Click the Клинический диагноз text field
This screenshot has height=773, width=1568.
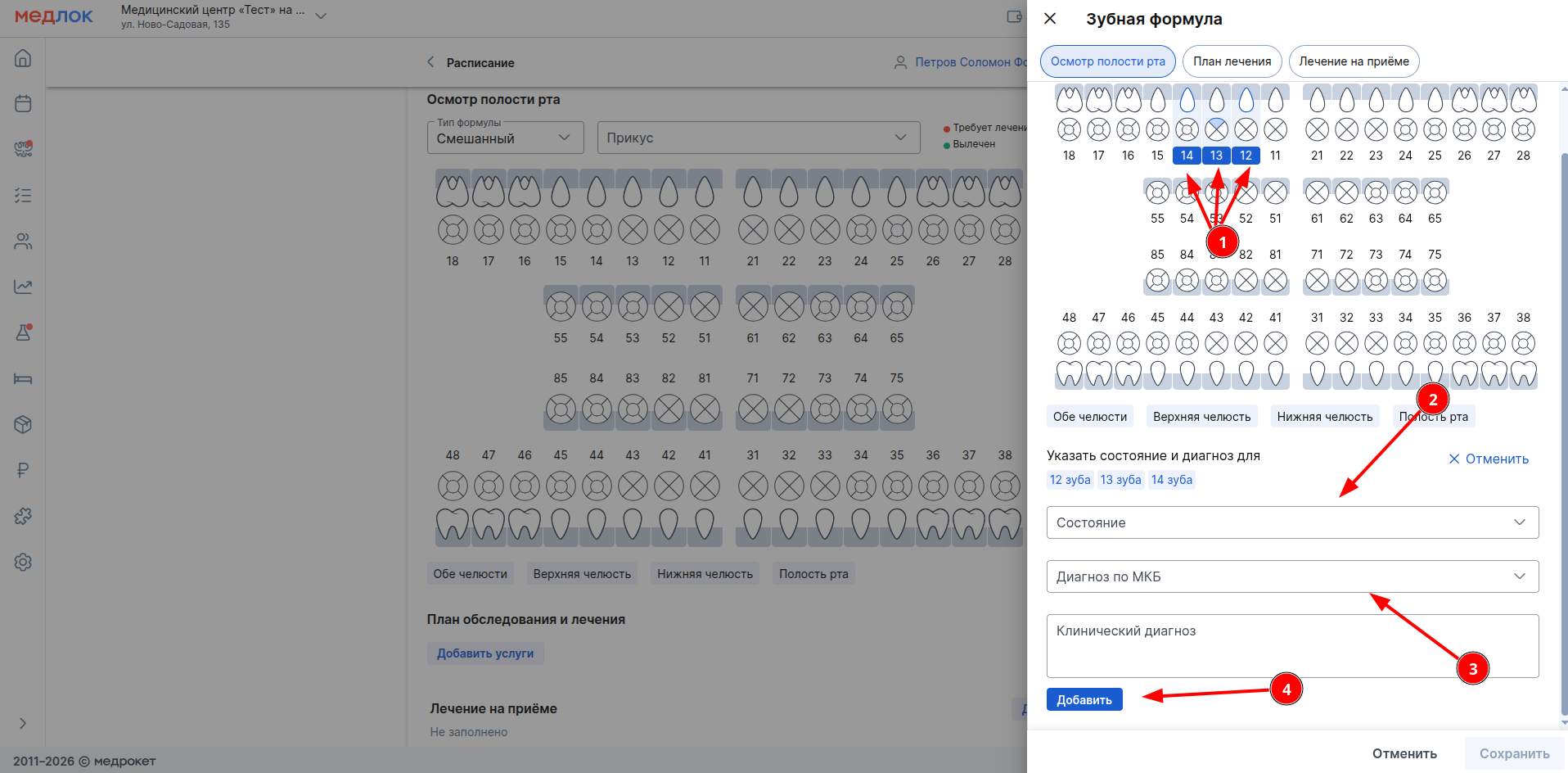(x=1291, y=645)
